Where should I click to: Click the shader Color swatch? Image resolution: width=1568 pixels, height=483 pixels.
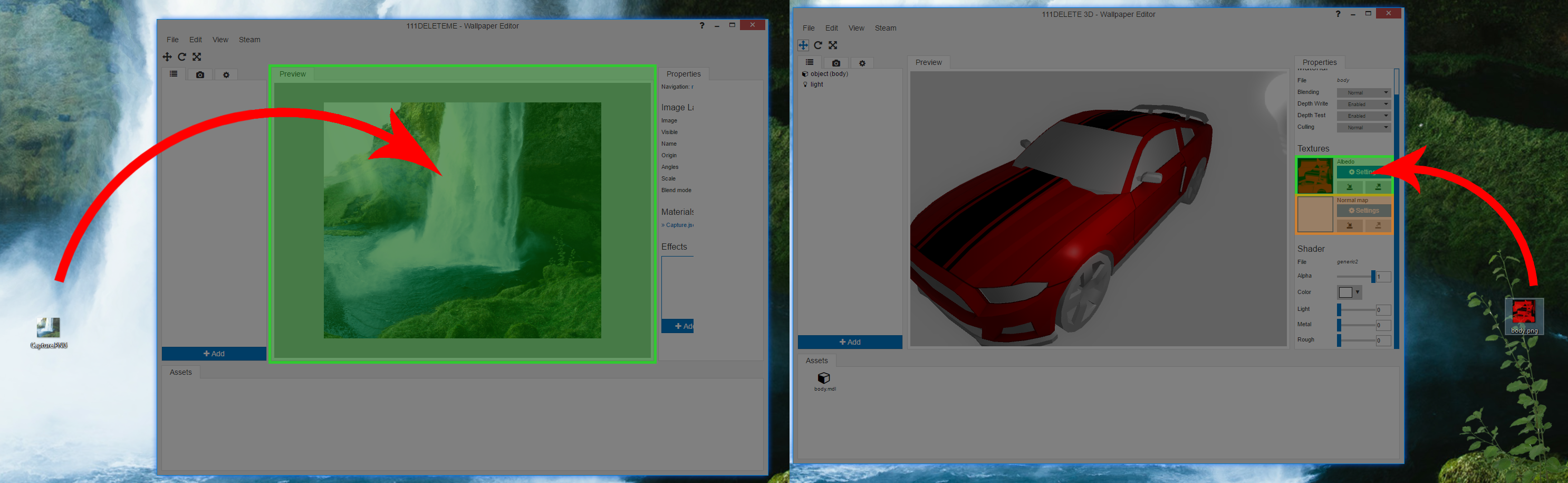[1346, 292]
